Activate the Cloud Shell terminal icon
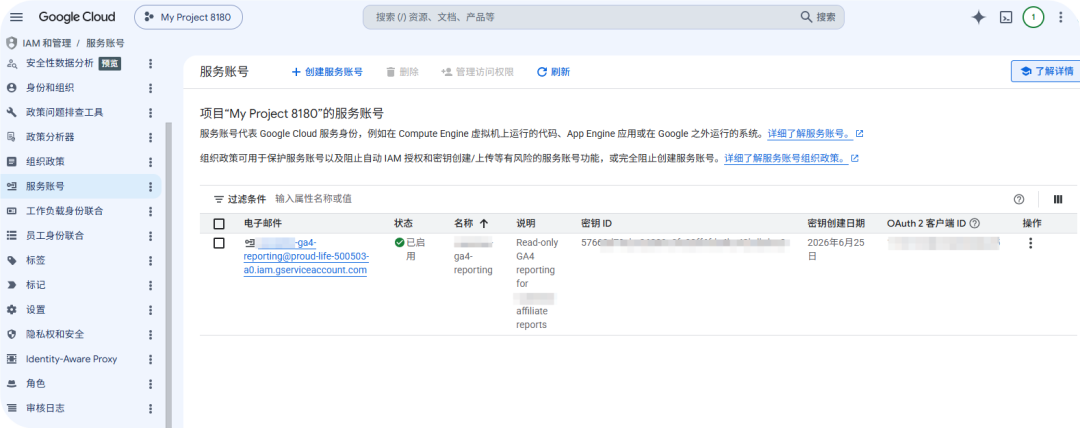Image resolution: width=1080 pixels, height=428 pixels. (1006, 18)
